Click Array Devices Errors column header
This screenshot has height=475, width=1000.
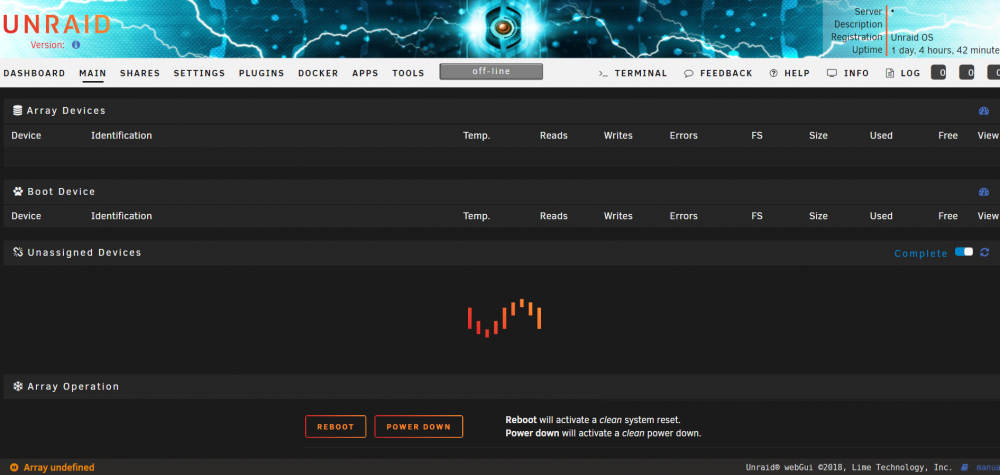pos(683,135)
